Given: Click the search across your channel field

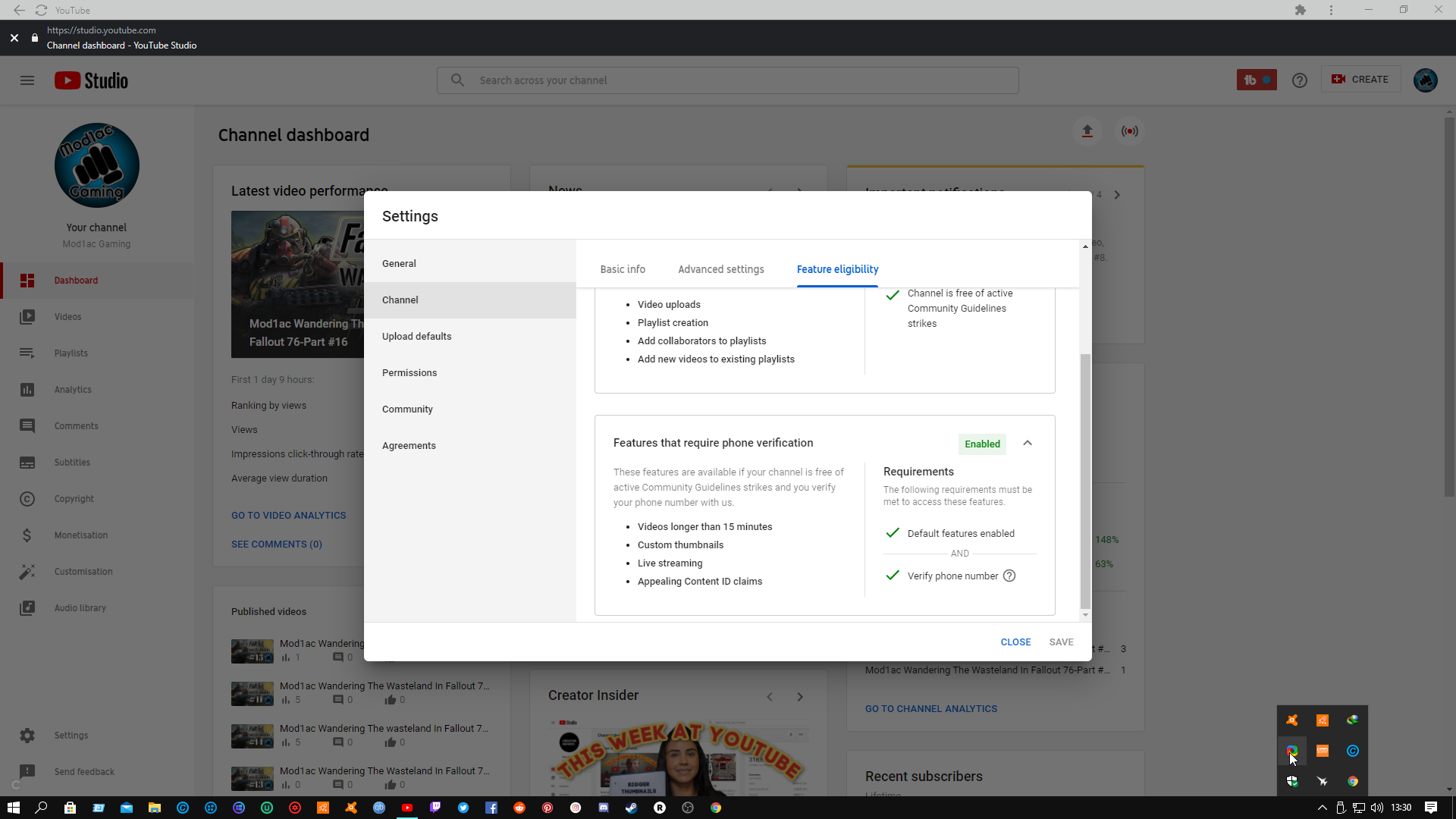Looking at the screenshot, I should (x=727, y=80).
